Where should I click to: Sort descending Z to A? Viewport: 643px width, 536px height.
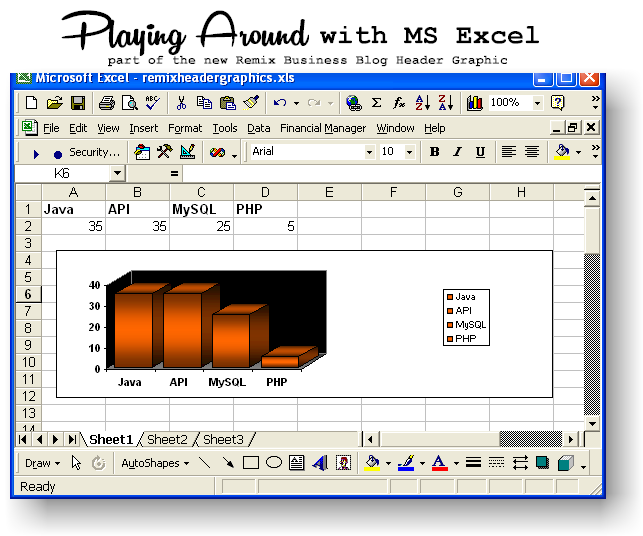tap(446, 103)
